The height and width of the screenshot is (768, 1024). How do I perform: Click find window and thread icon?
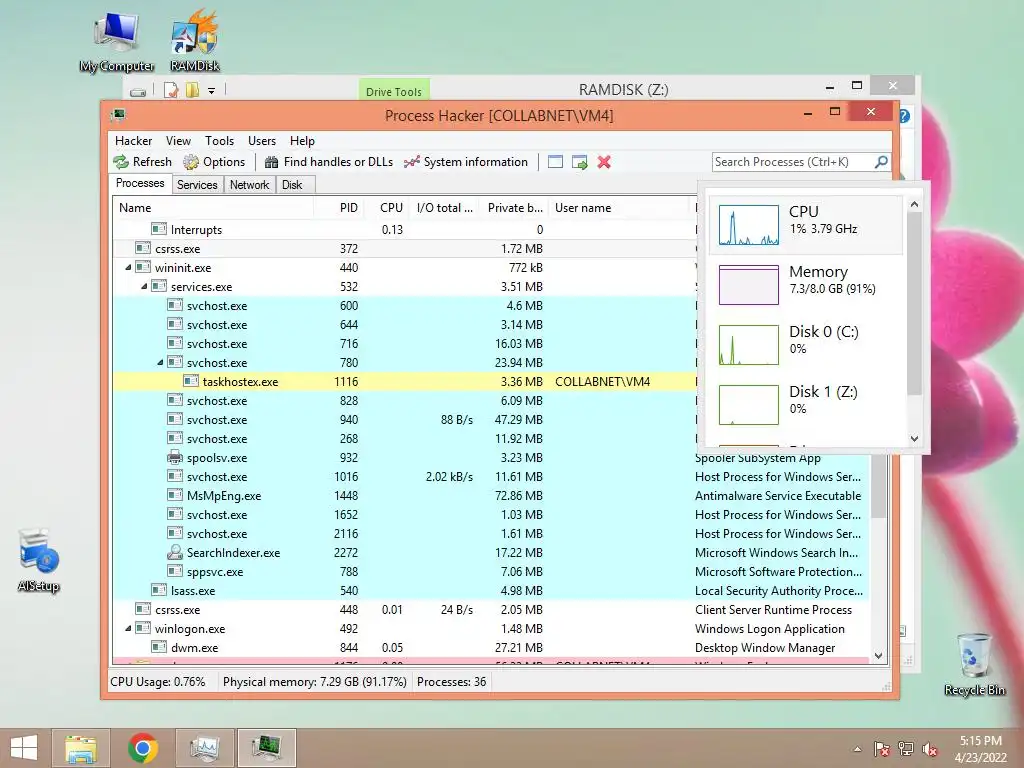click(x=579, y=162)
